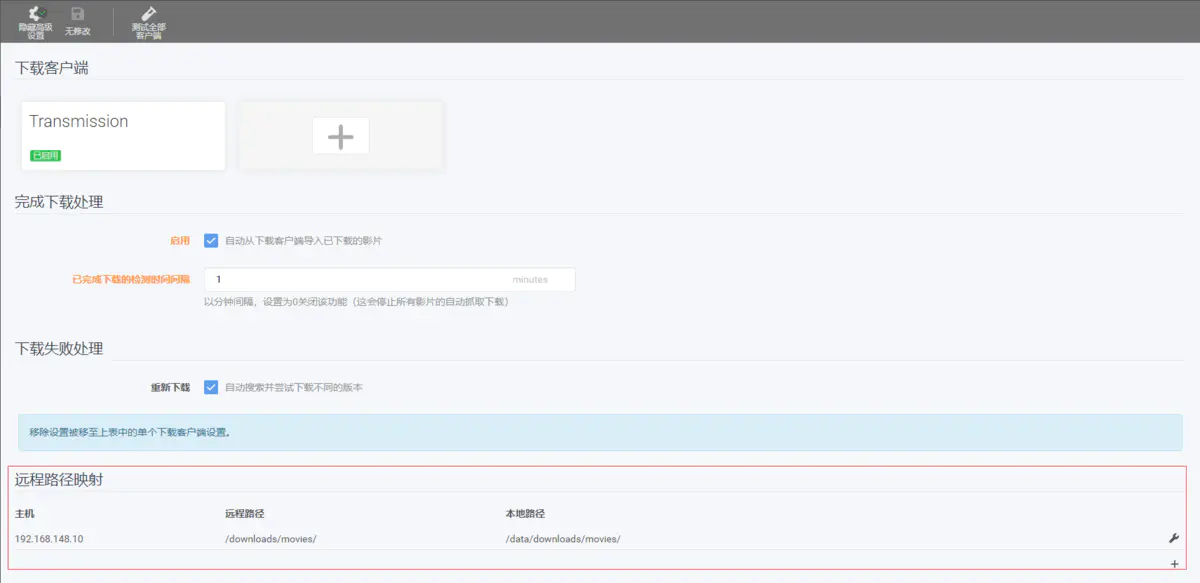1200x583 pixels.
Task: Edit mapping 192.168.148.10 with the wrench icon
Action: point(1174,538)
